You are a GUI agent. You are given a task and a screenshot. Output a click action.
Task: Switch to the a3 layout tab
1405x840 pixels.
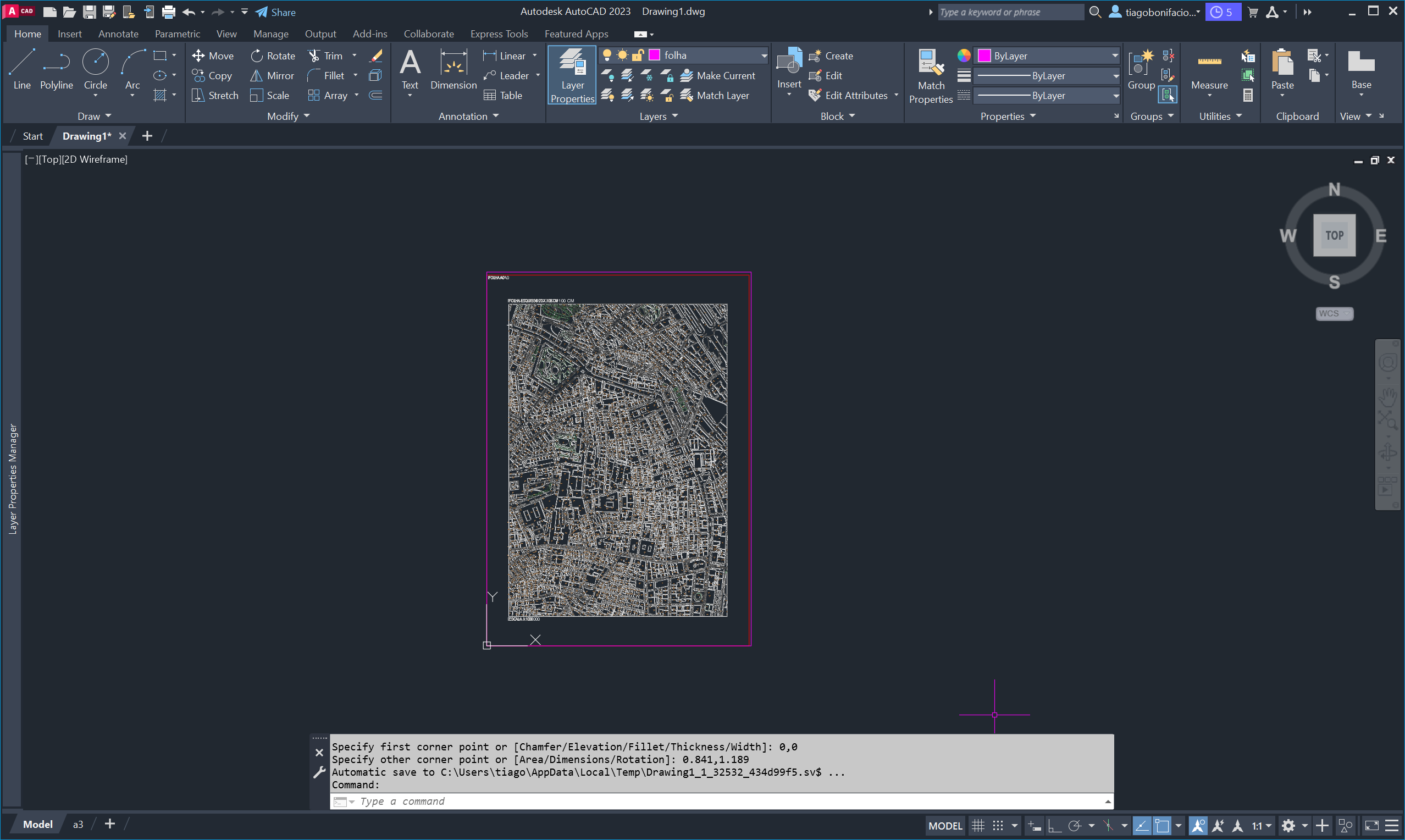pyautogui.click(x=78, y=825)
